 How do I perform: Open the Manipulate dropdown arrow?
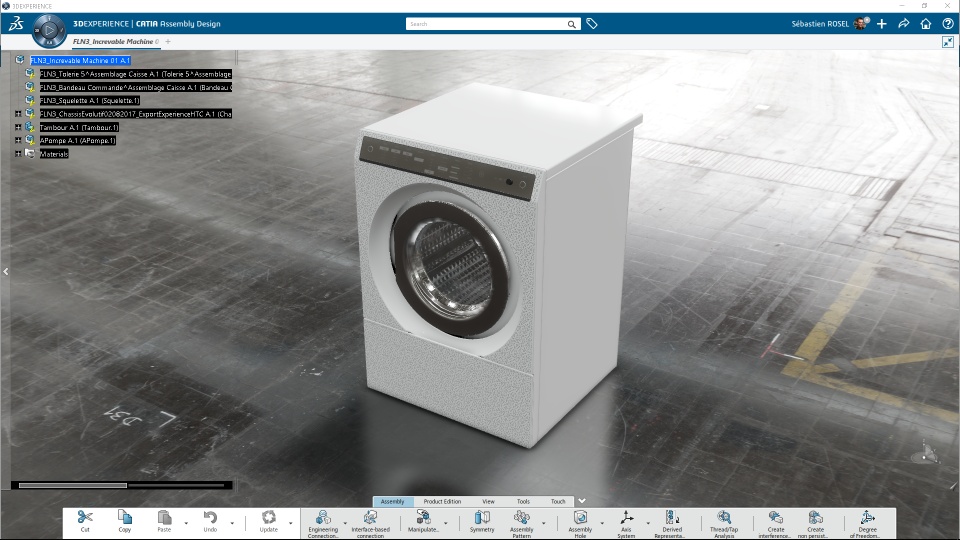(446, 523)
